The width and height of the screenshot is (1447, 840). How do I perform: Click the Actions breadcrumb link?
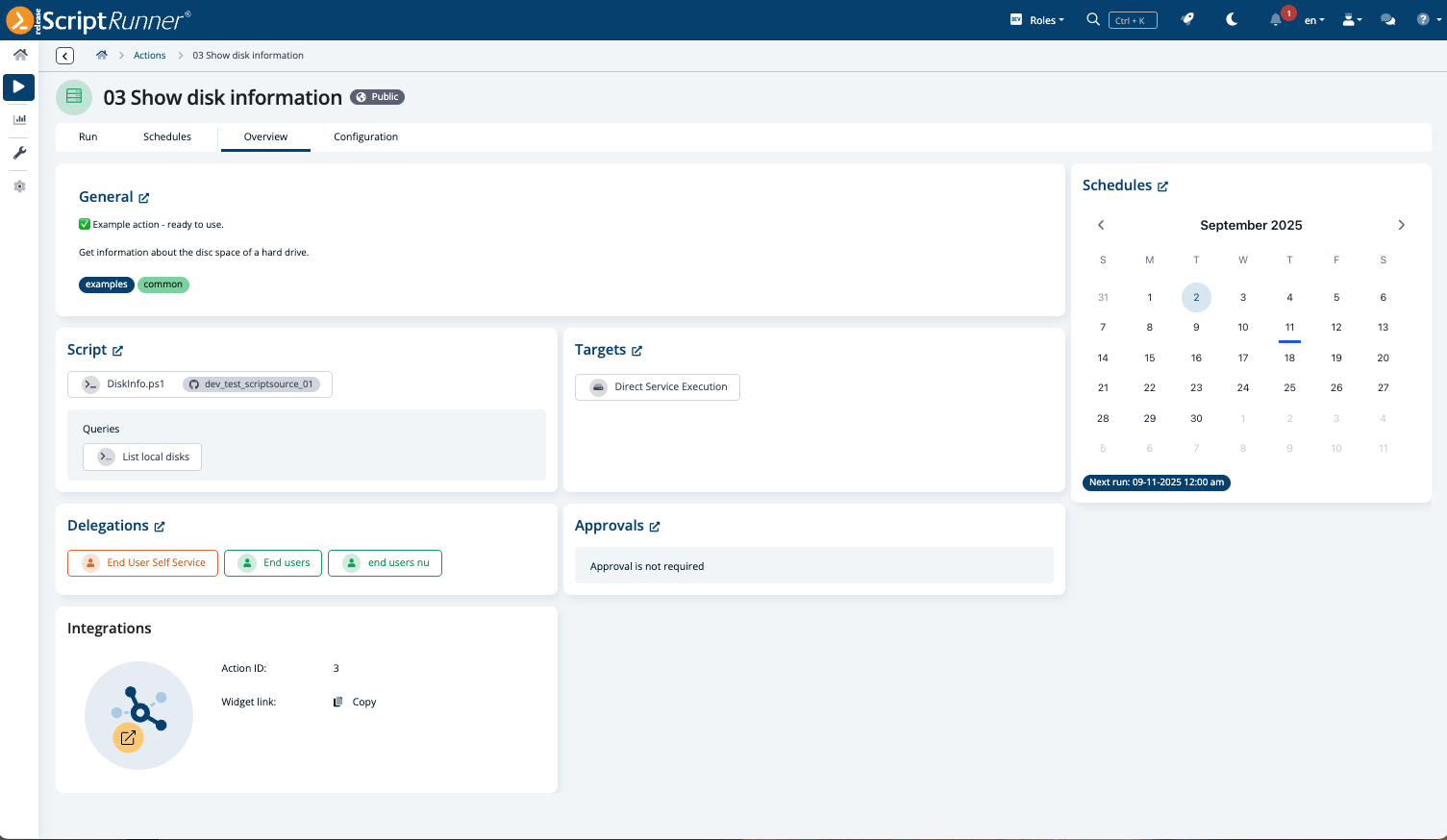coord(149,56)
